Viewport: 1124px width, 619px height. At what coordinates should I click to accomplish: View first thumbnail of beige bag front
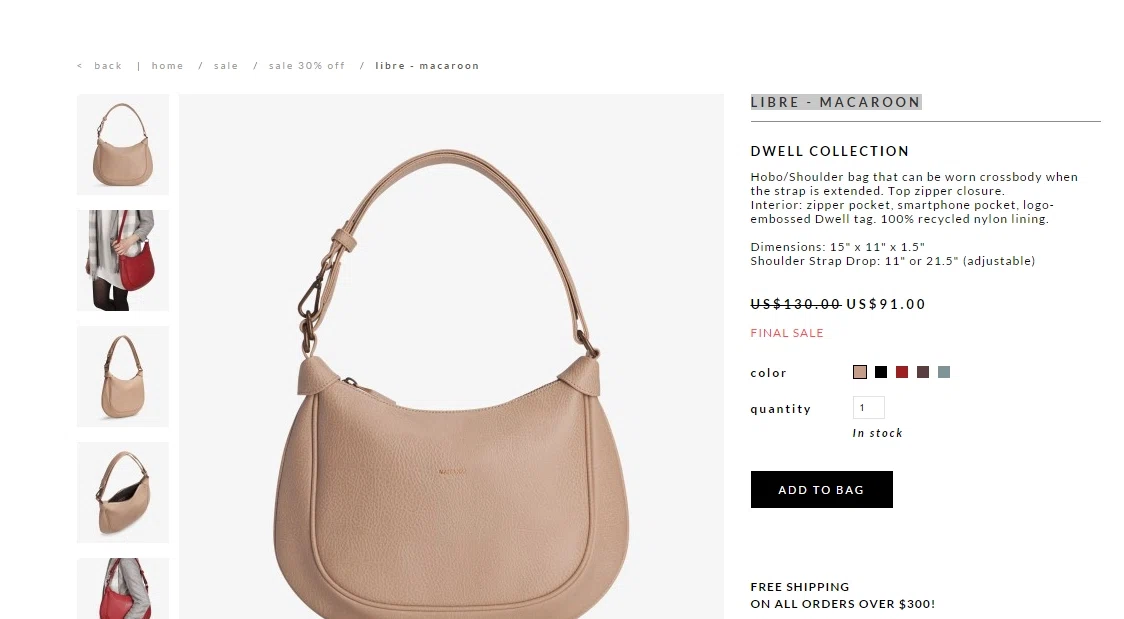click(123, 145)
